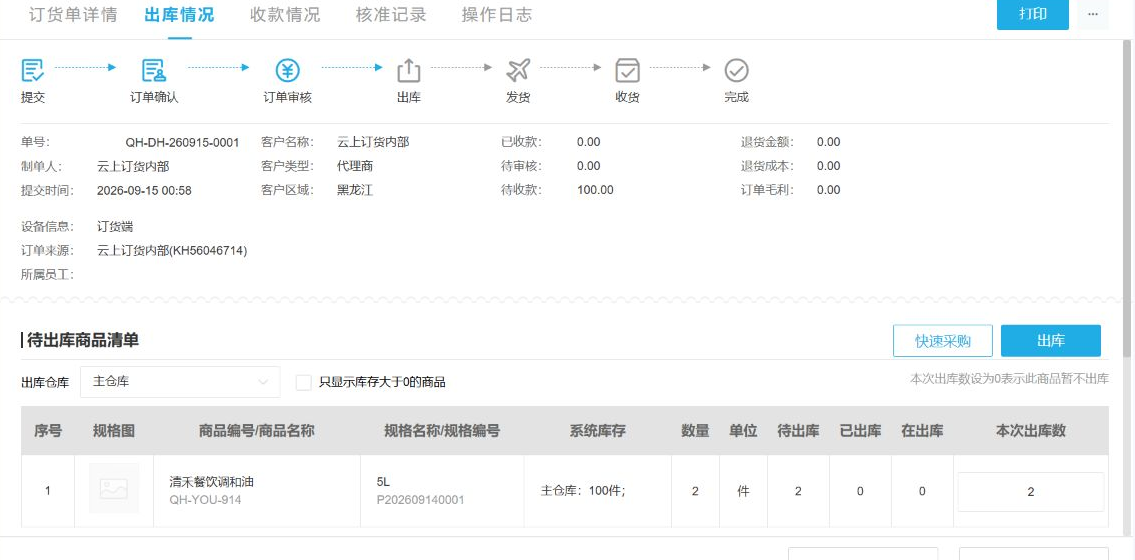Open the more options ellipsis button

click(1092, 14)
